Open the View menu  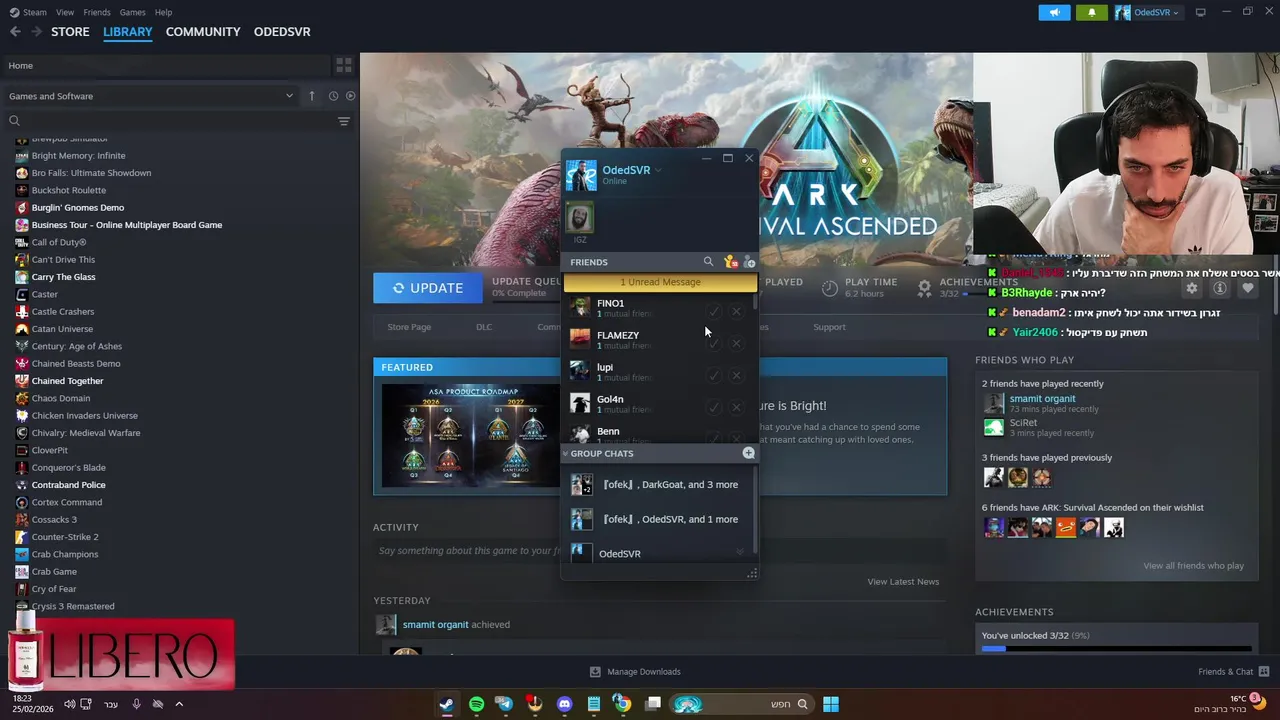[65, 12]
